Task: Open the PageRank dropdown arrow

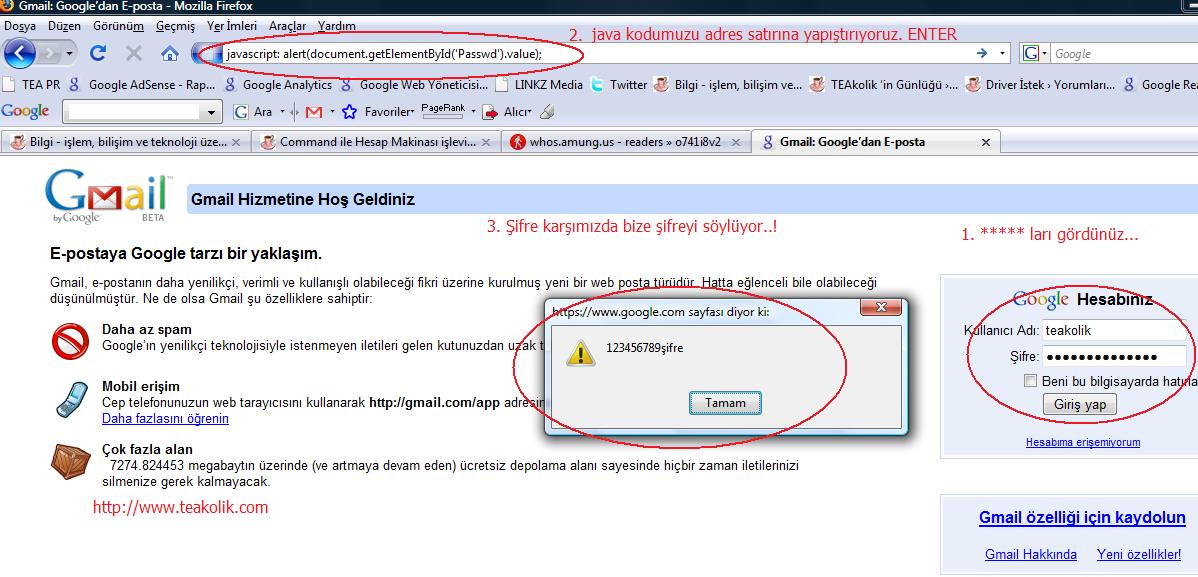Action: pyautogui.click(x=473, y=112)
